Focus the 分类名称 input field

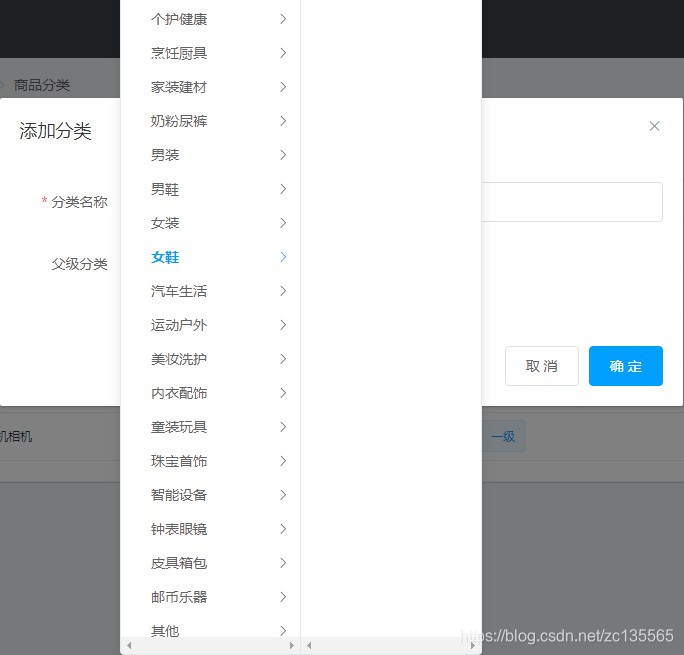pyautogui.click(x=572, y=202)
